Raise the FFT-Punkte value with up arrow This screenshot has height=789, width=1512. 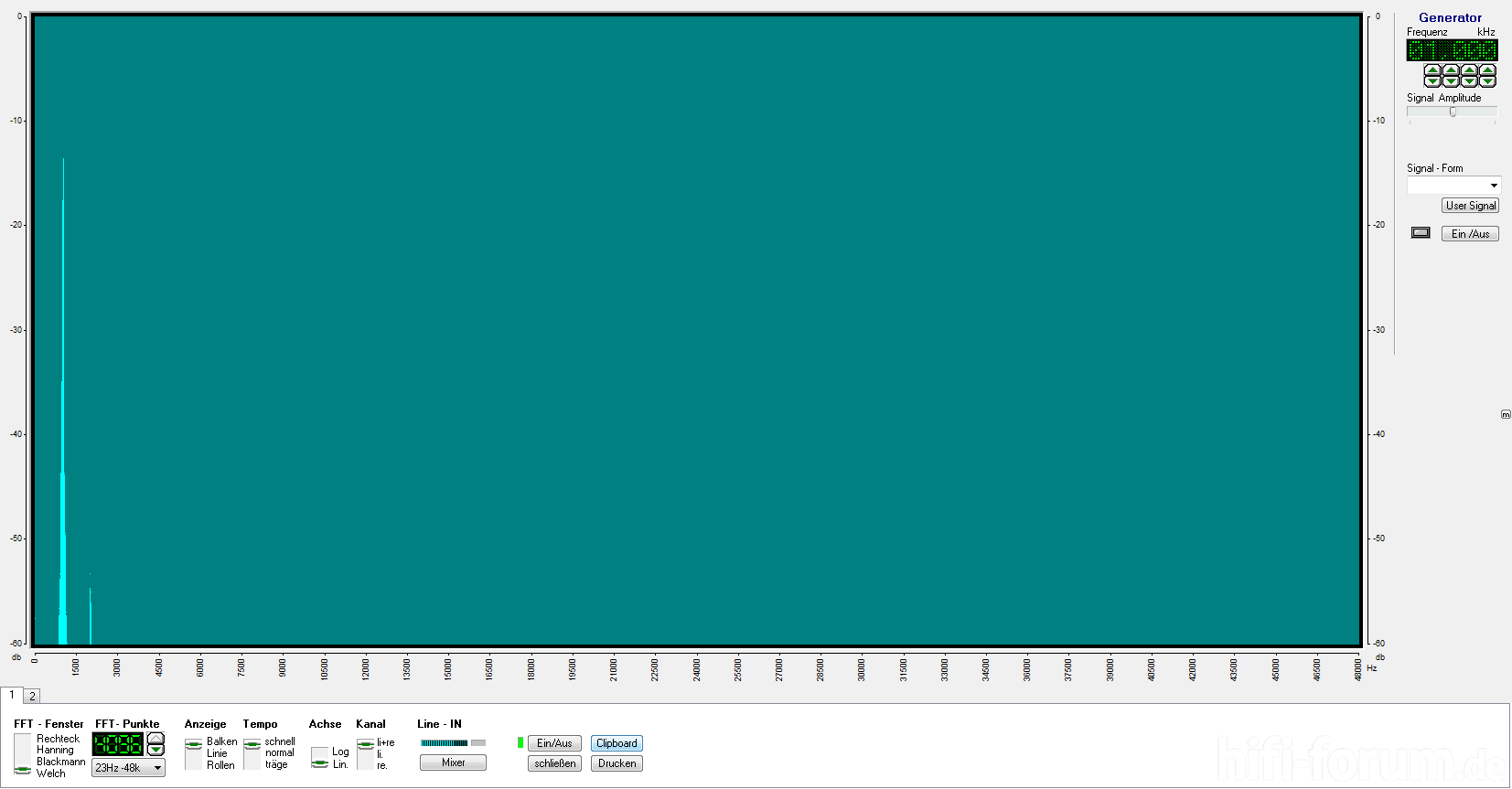155,738
